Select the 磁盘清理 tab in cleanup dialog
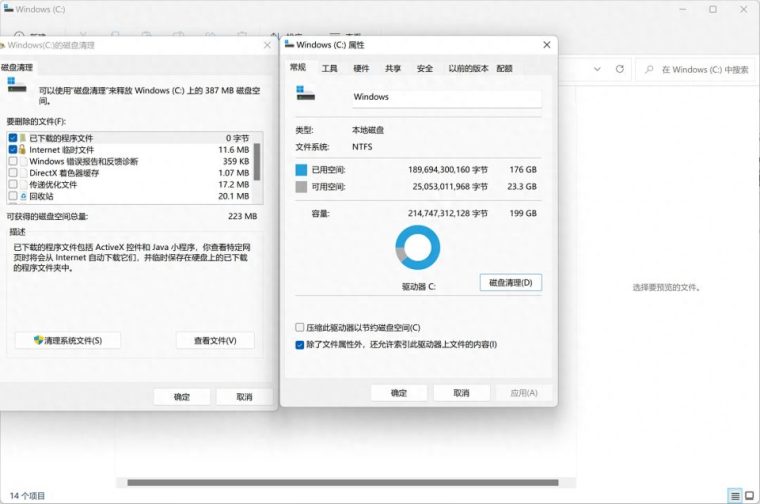The width and height of the screenshot is (760, 504). 17,67
